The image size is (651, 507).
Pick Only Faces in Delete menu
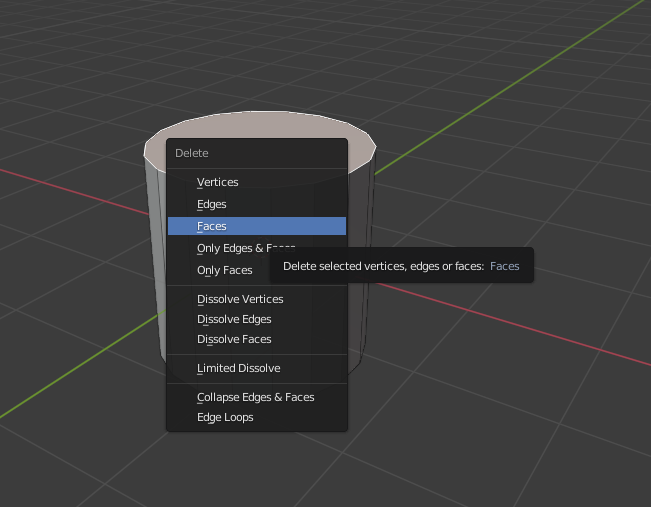[257, 270]
